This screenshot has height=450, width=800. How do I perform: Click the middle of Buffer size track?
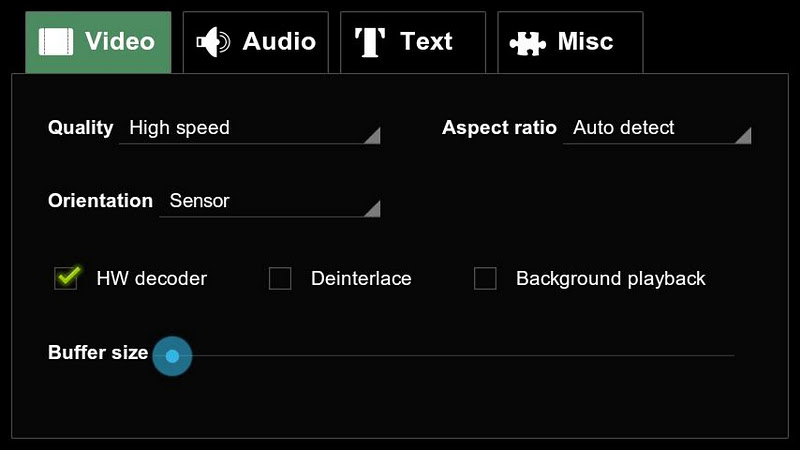pyautogui.click(x=453, y=355)
